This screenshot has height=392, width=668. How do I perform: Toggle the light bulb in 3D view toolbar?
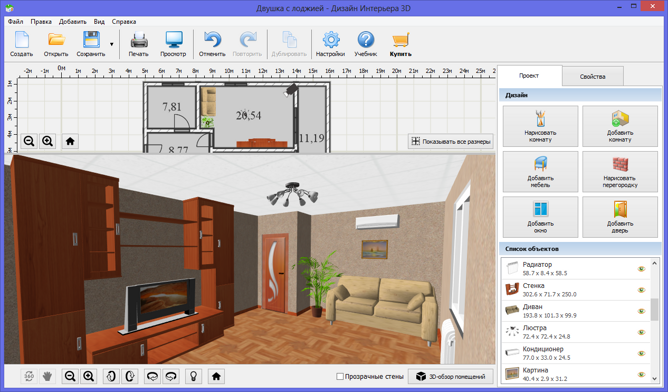coord(193,376)
